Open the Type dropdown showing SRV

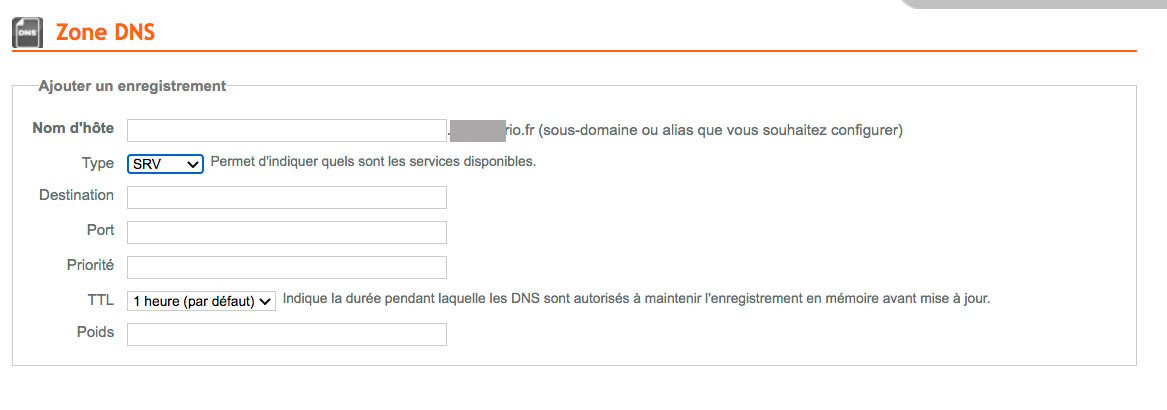click(165, 164)
